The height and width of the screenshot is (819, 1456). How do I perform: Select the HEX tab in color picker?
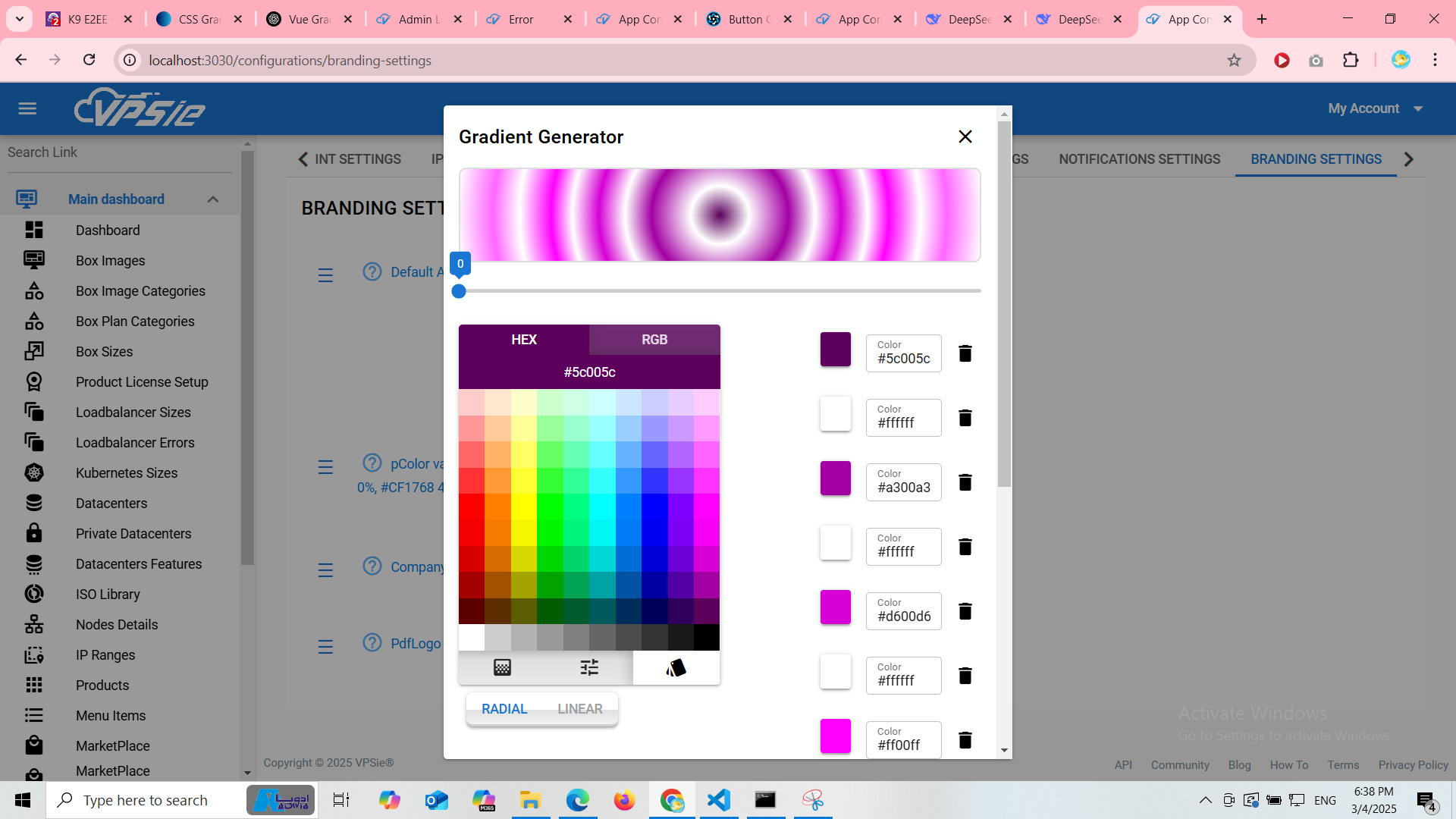pos(523,340)
